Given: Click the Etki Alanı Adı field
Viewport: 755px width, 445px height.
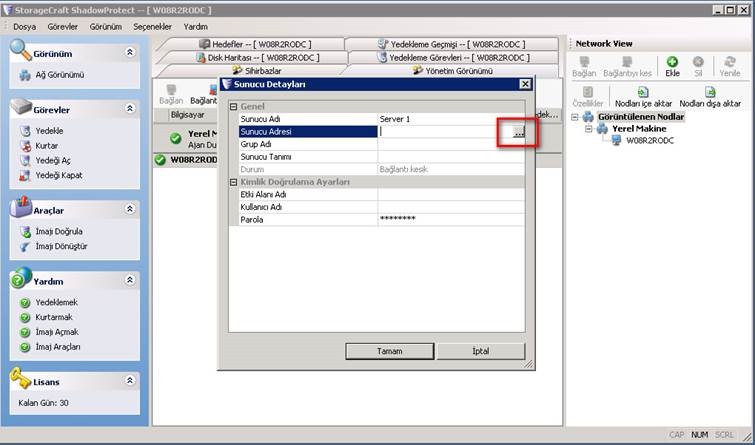Looking at the screenshot, I should coord(451,195).
